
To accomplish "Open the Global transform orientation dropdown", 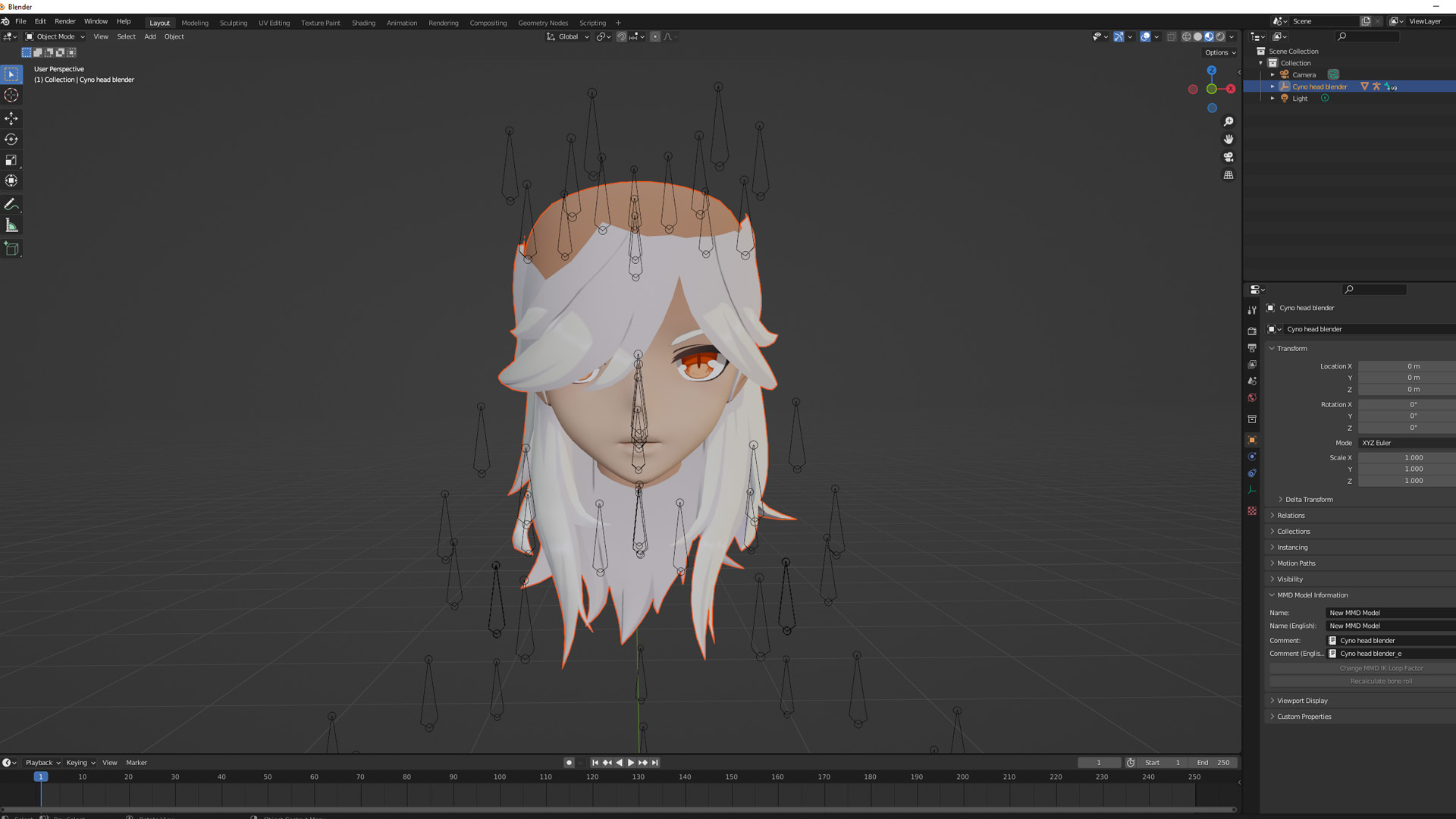I will point(568,36).
